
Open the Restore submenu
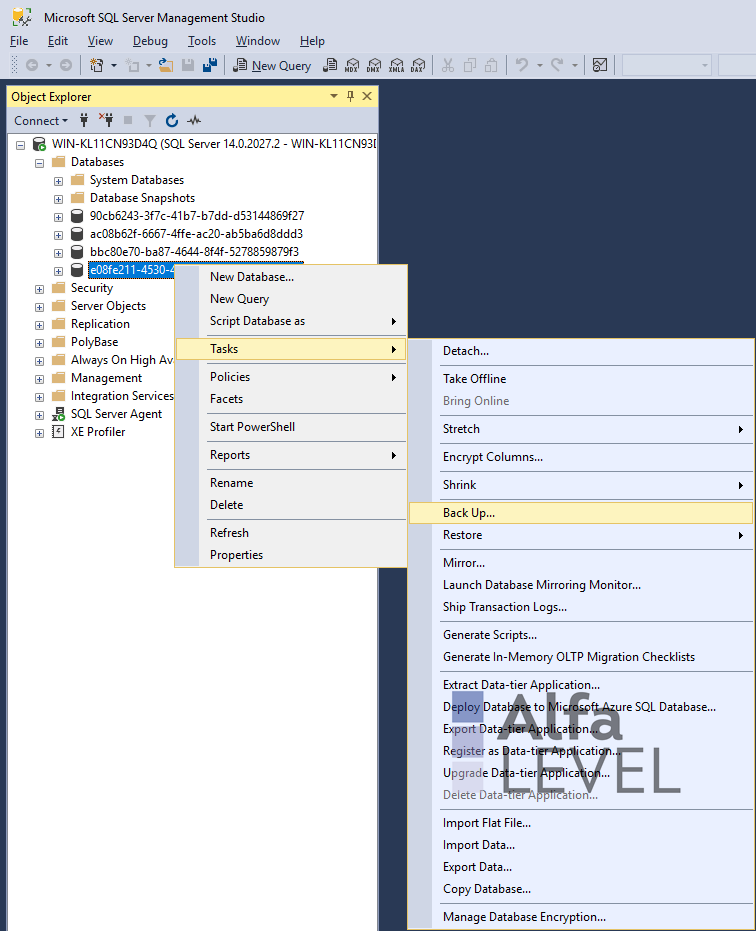581,535
